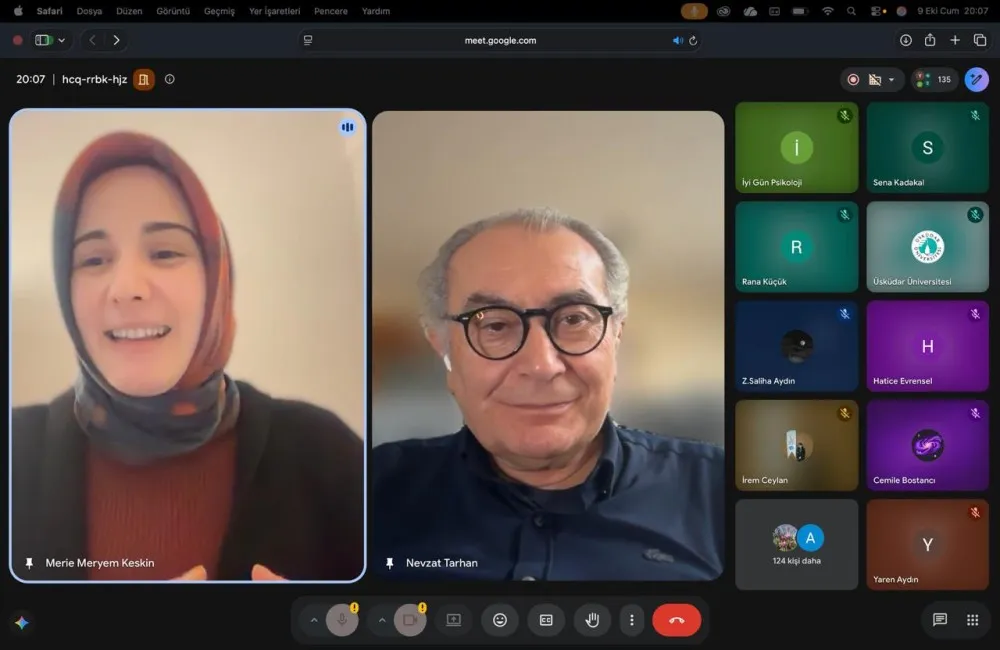Select the Sena Kadakal tile

(927, 147)
